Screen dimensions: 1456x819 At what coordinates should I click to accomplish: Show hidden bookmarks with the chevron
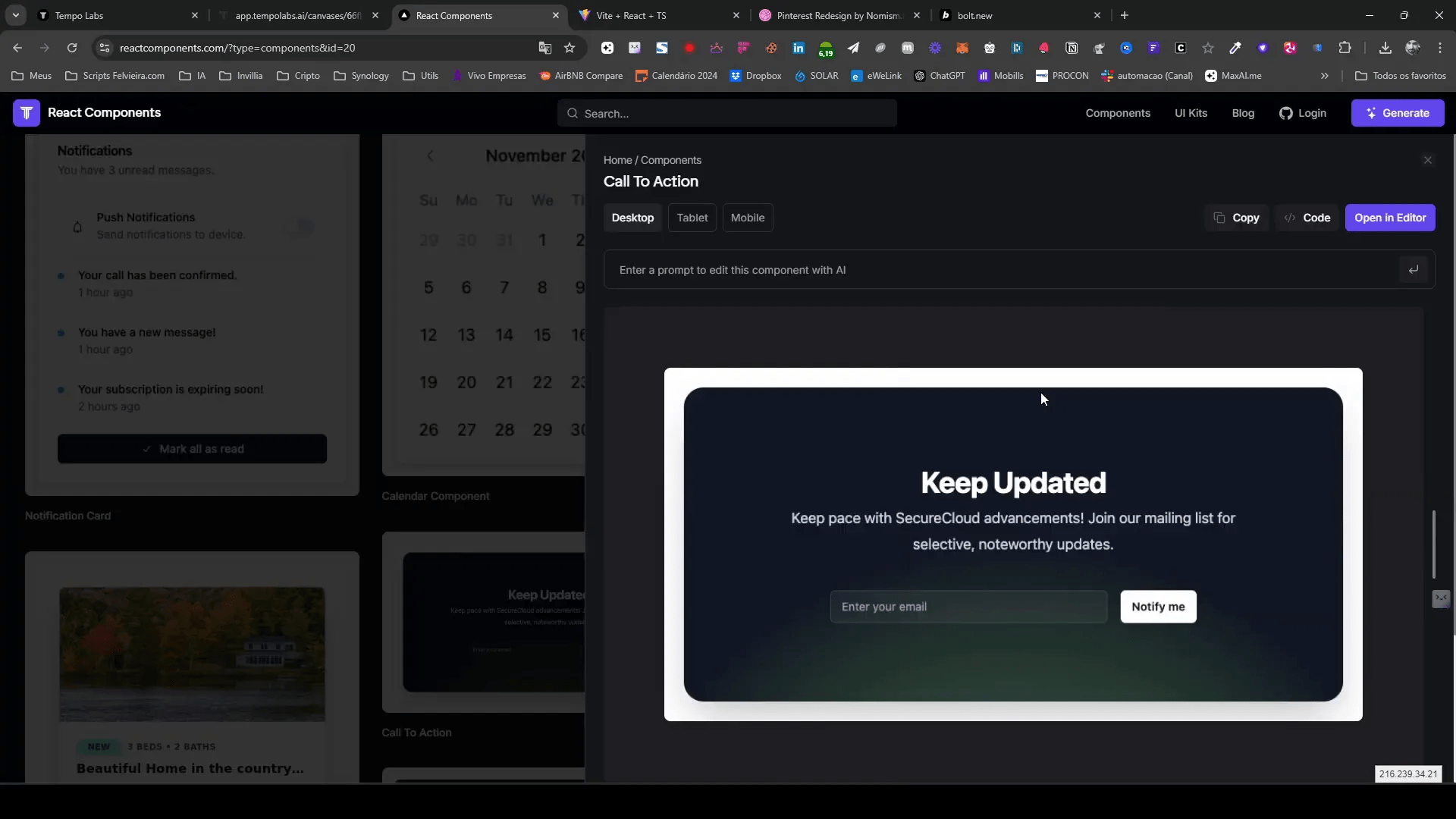pos(1325,76)
